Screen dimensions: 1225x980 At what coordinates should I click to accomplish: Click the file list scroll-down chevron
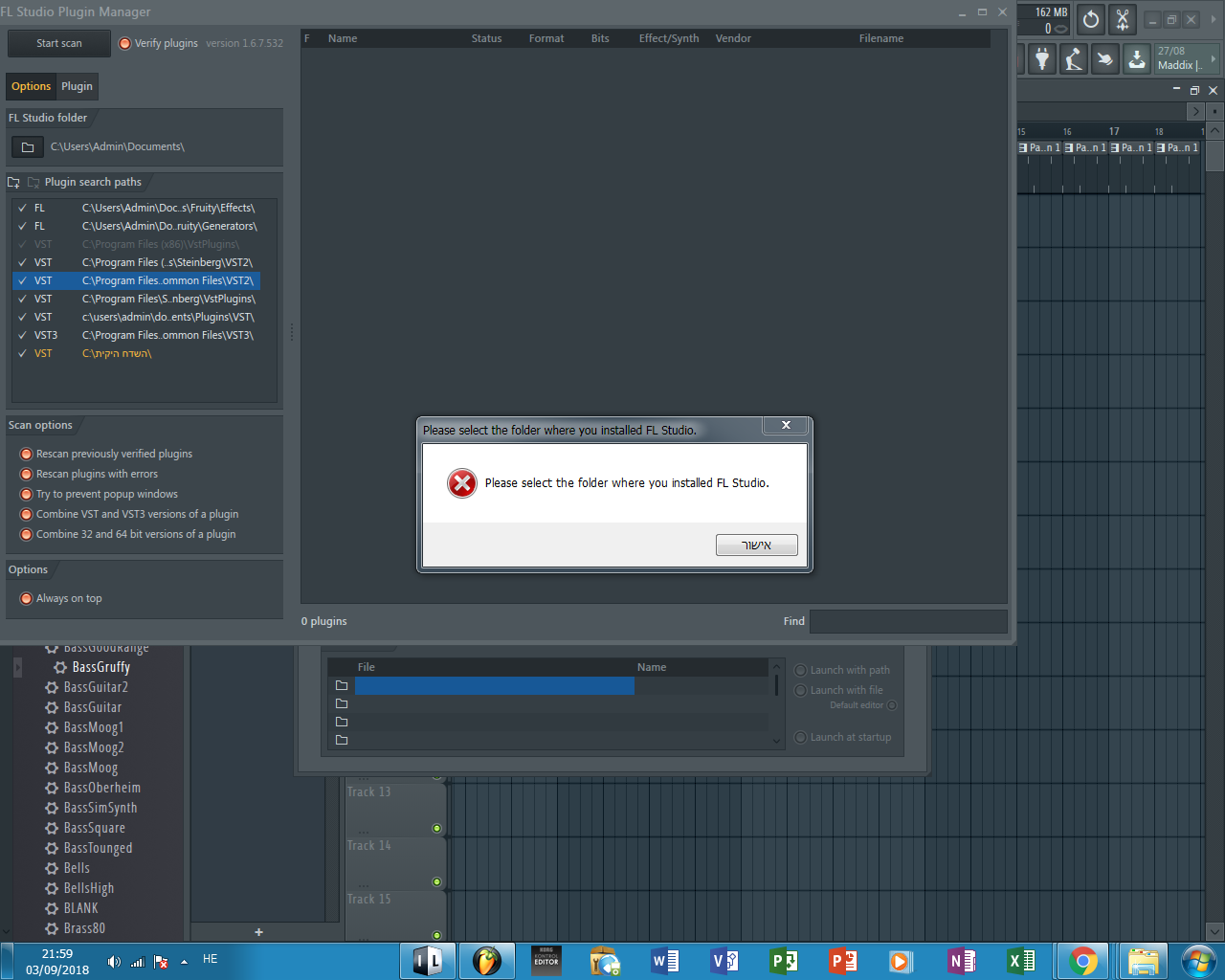point(776,740)
